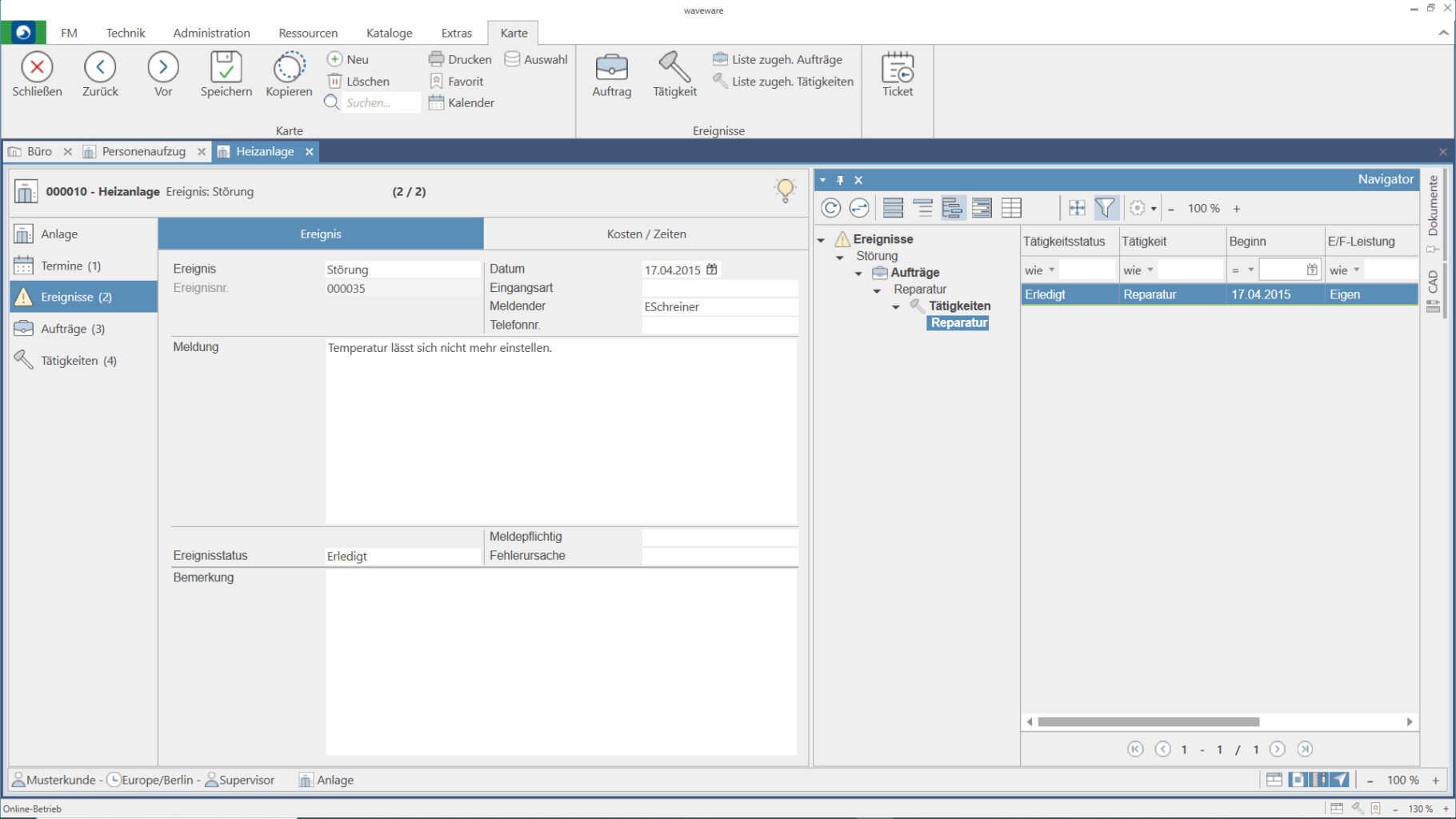Open the Kataloge ribbon tab
Image resolution: width=1456 pixels, height=819 pixels.
(x=389, y=33)
